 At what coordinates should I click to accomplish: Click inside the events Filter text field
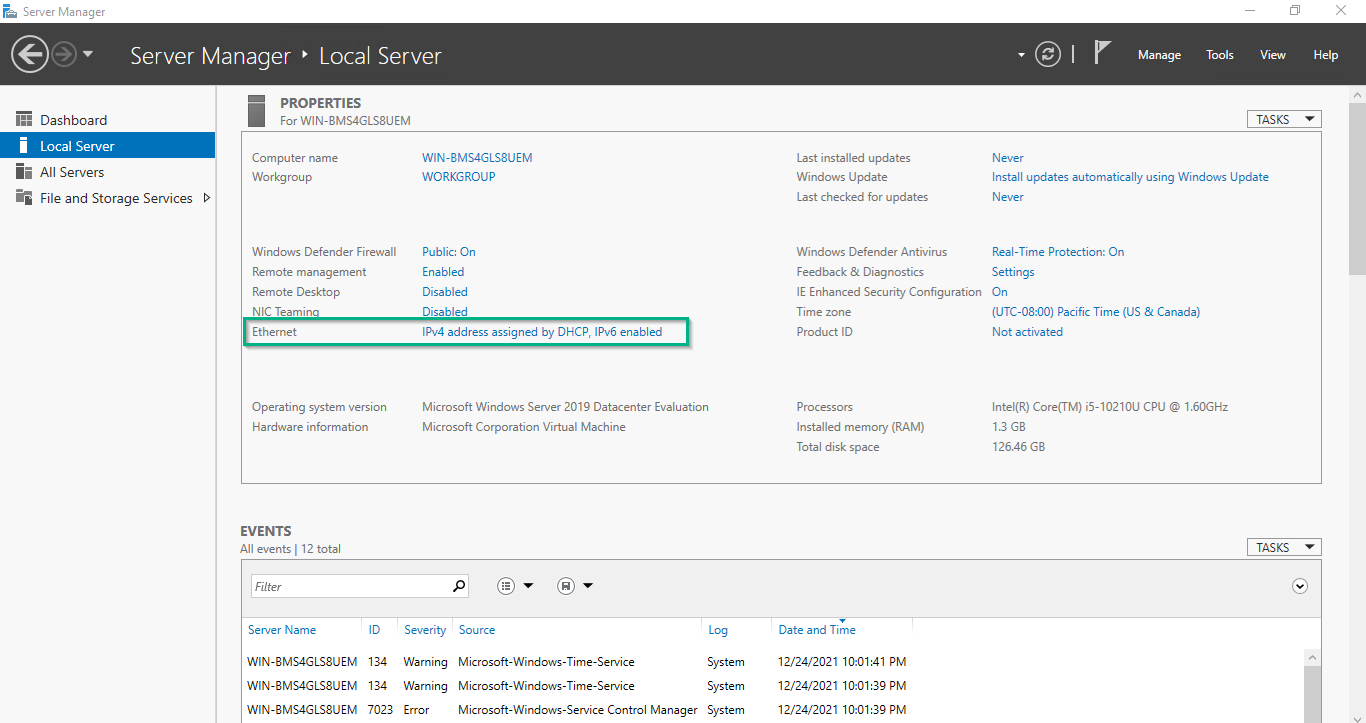[348, 586]
